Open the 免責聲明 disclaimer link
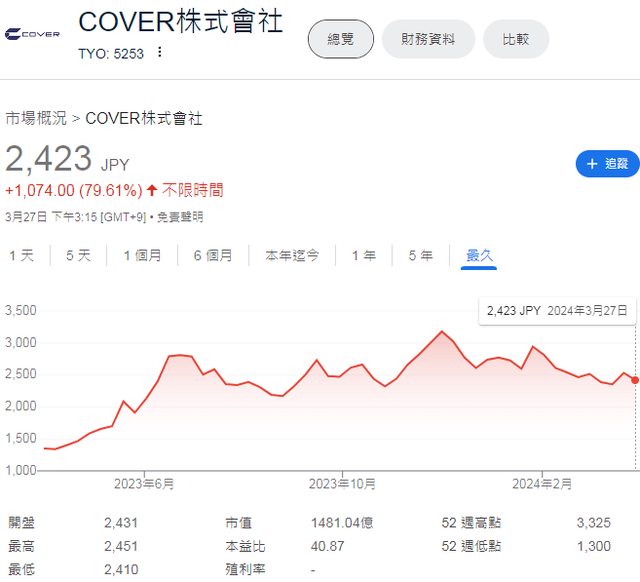This screenshot has height=582, width=640. 180,217
